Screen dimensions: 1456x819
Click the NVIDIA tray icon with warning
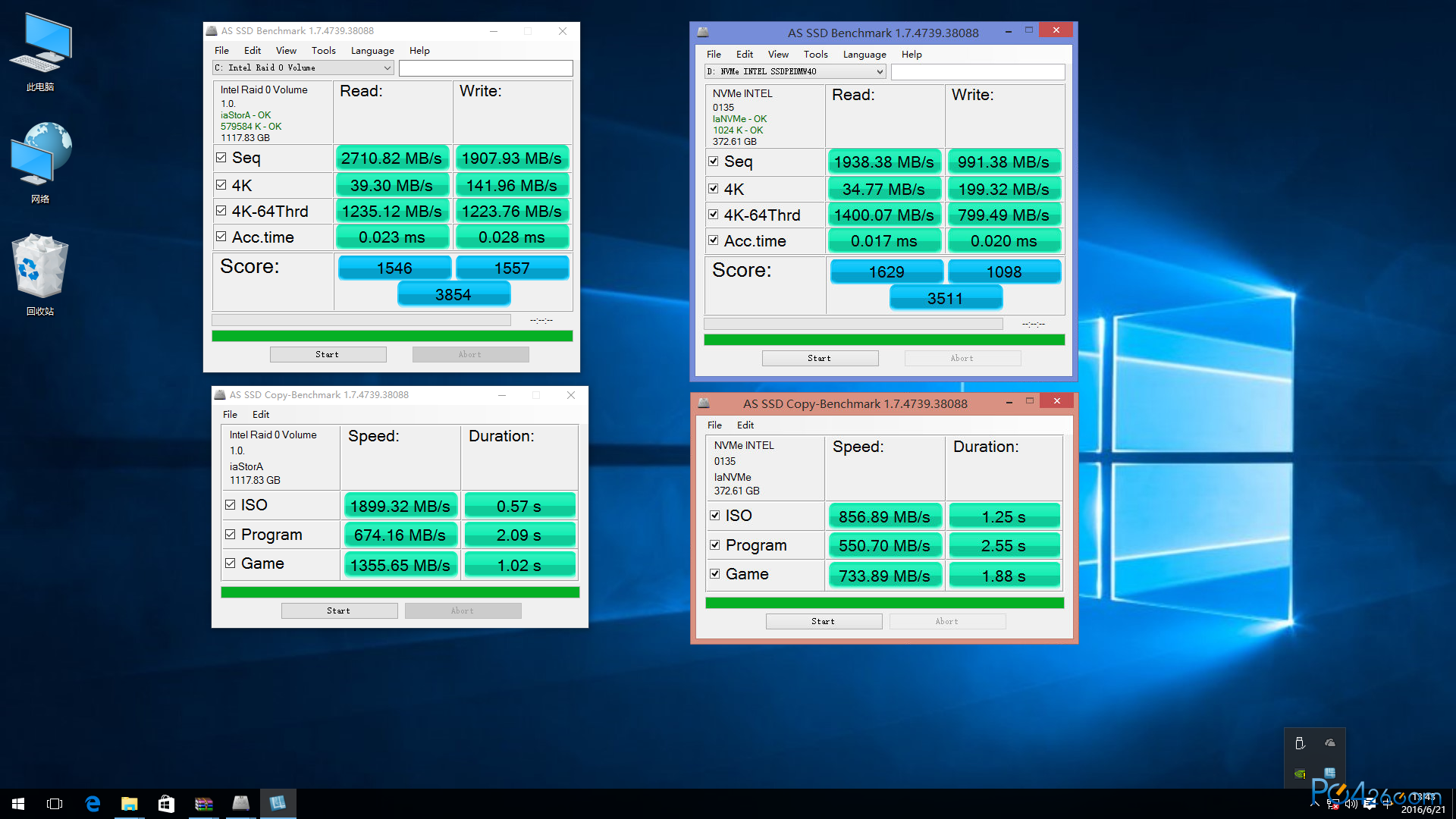click(1300, 773)
